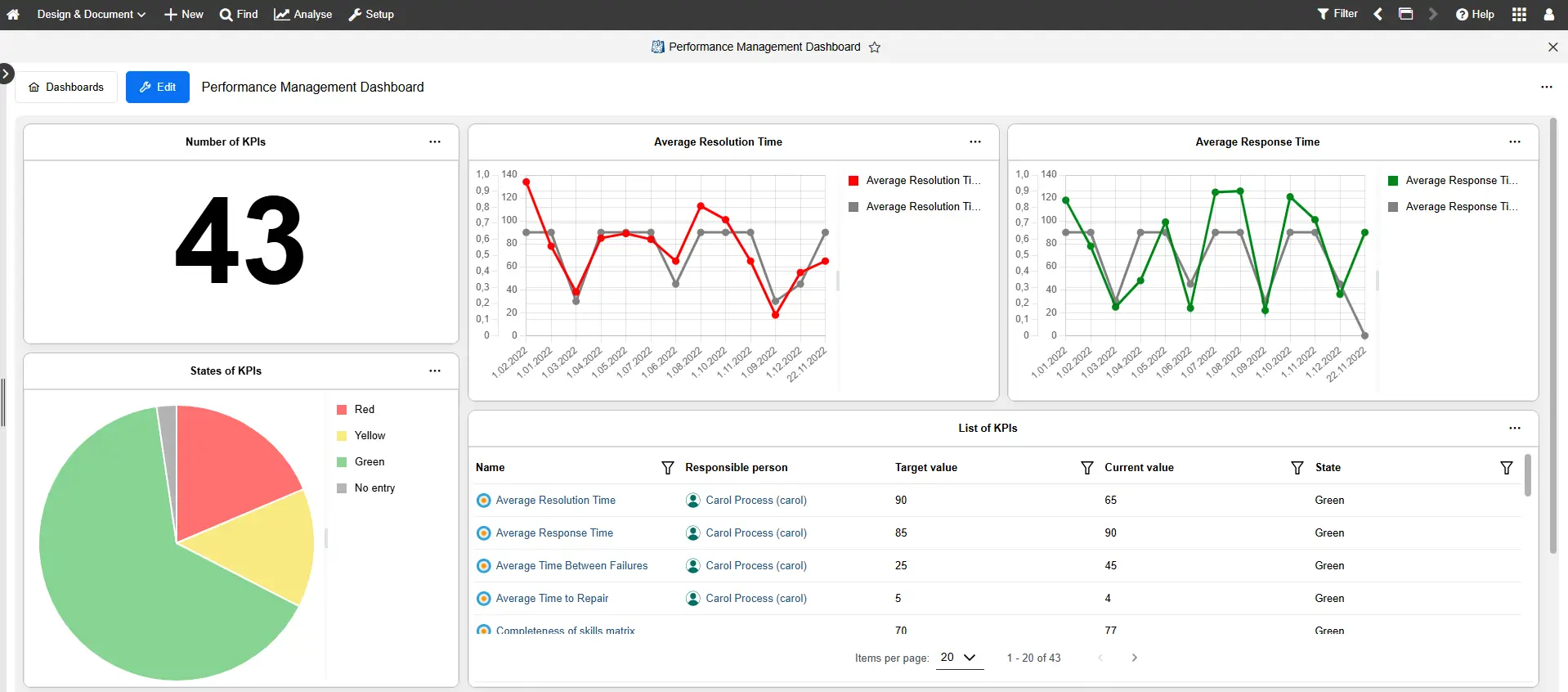Open the Average Time to Repair link
The height and width of the screenshot is (692, 1568).
coord(552,599)
